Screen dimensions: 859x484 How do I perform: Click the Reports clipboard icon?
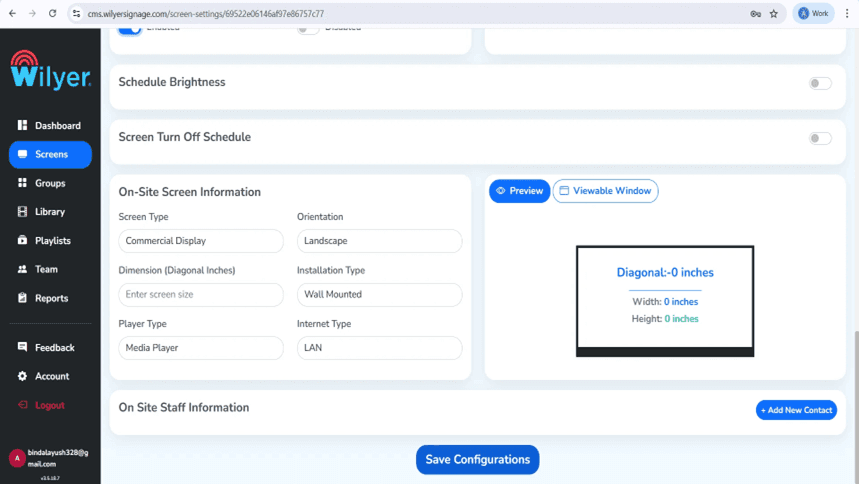coord(22,298)
